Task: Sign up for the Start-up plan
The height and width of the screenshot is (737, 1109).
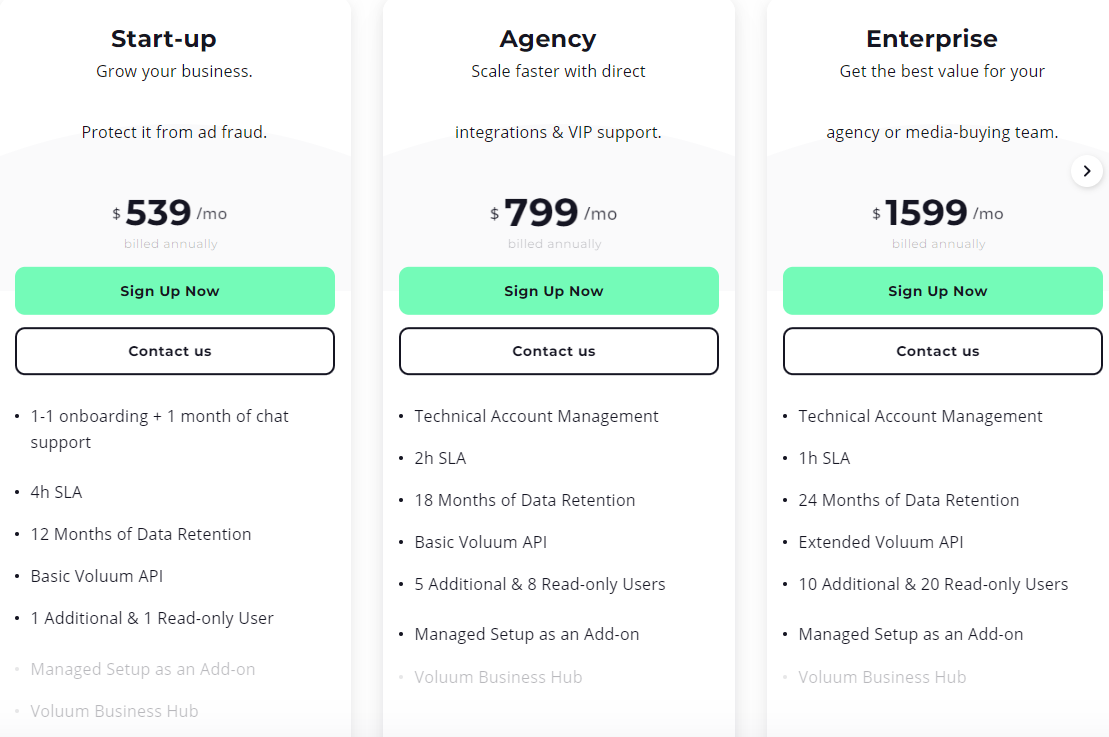Action: (175, 291)
